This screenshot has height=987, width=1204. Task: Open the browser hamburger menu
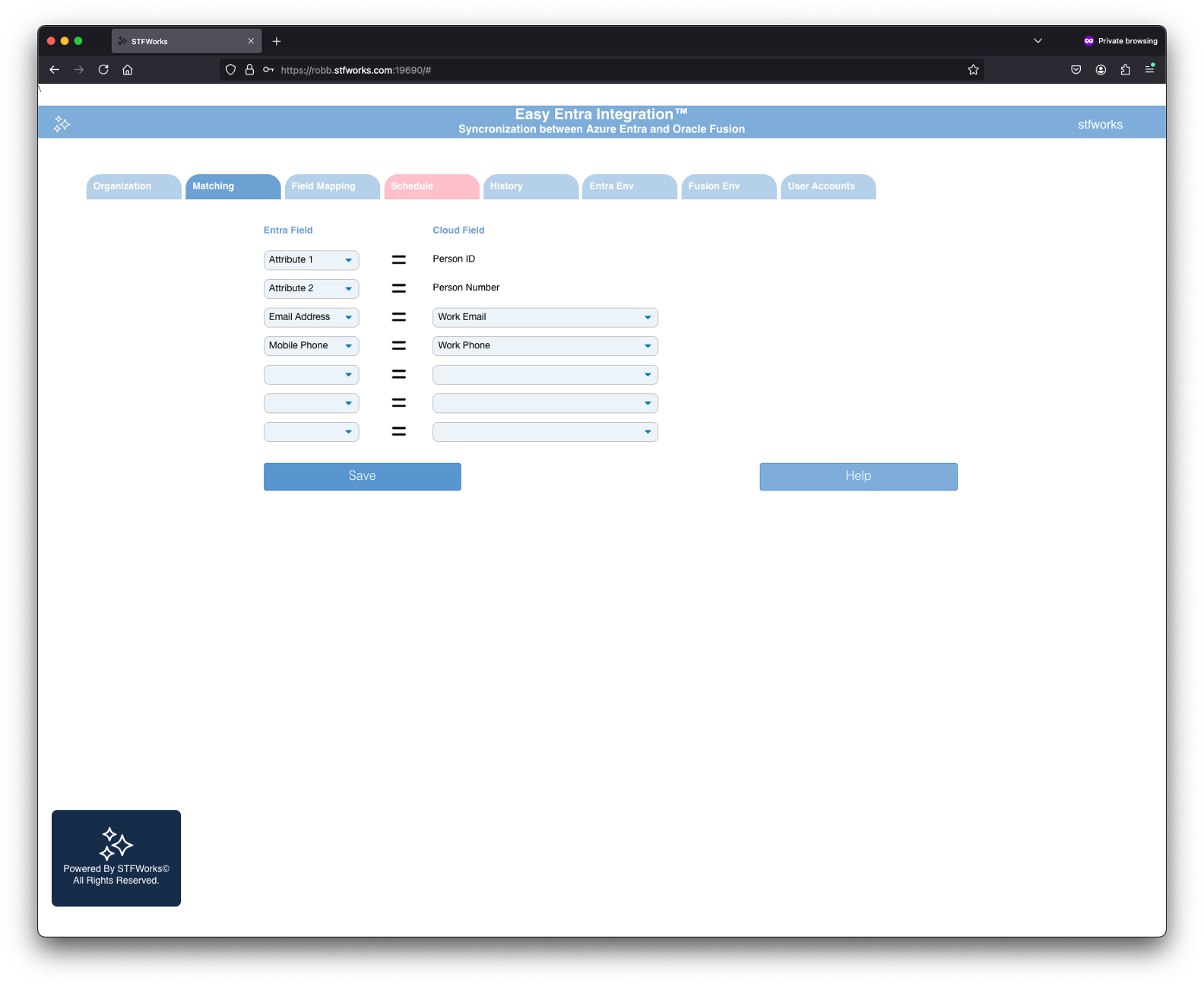coord(1149,70)
